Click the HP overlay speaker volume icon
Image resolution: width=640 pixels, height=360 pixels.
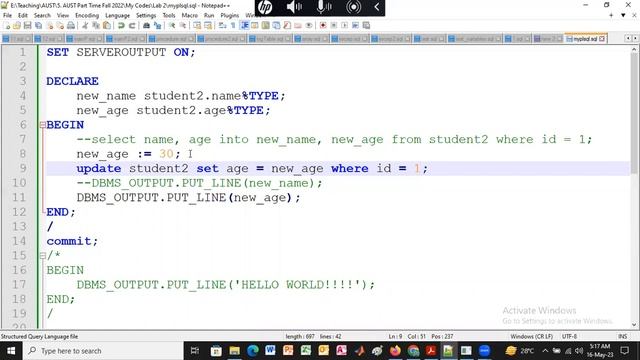pos(294,7)
